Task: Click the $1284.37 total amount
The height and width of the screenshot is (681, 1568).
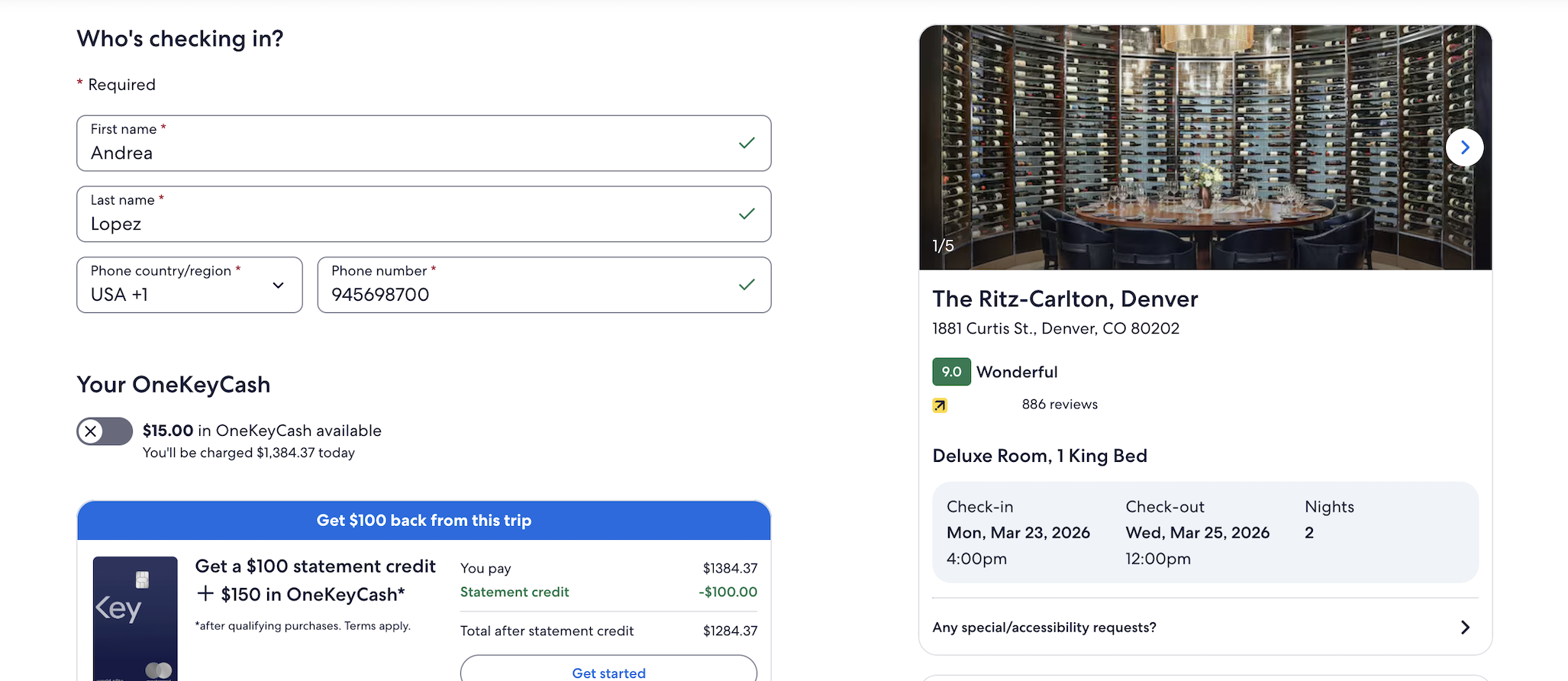Action: pyautogui.click(x=730, y=631)
